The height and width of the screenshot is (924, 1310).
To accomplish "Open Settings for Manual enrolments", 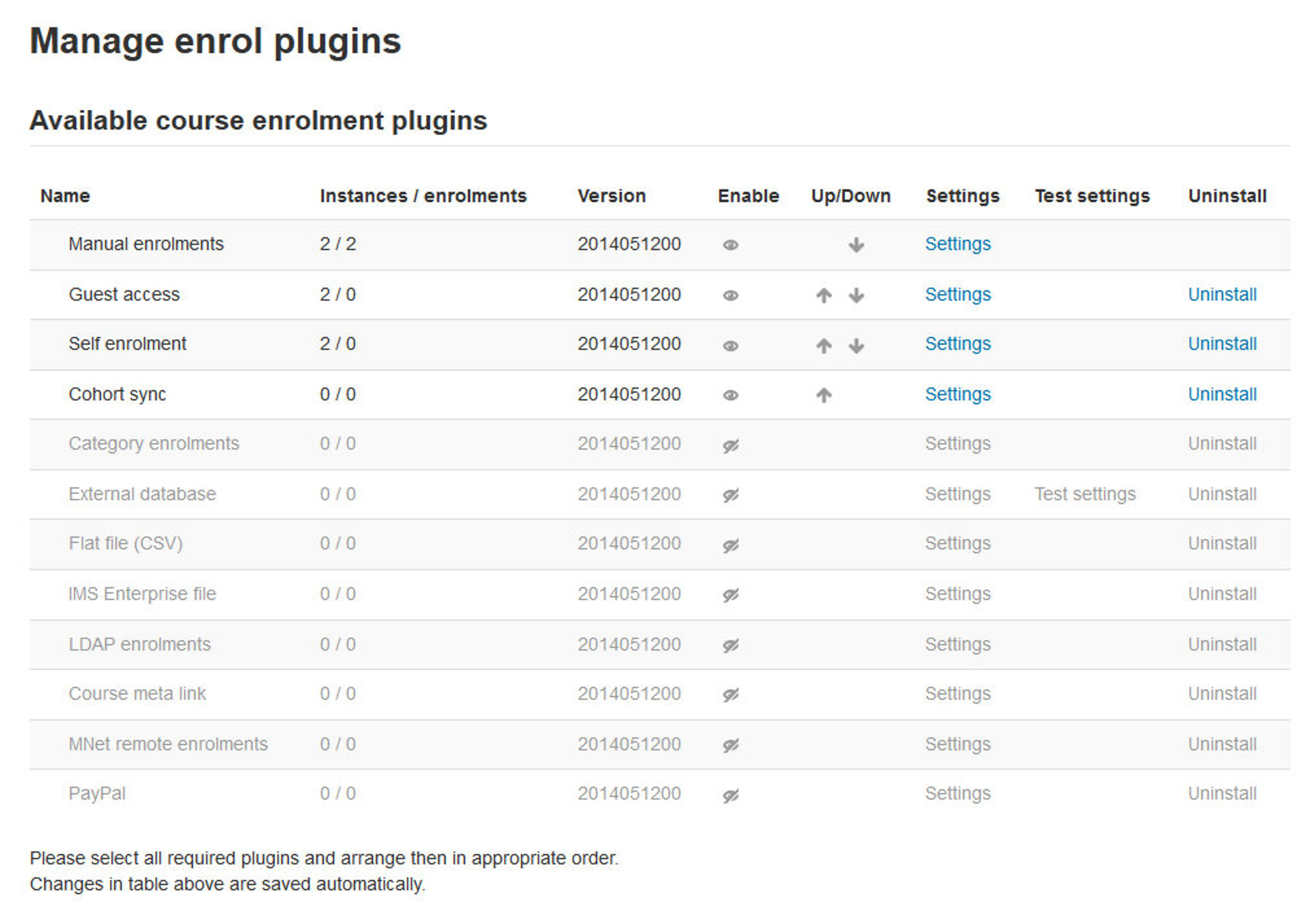I will pyautogui.click(x=958, y=244).
